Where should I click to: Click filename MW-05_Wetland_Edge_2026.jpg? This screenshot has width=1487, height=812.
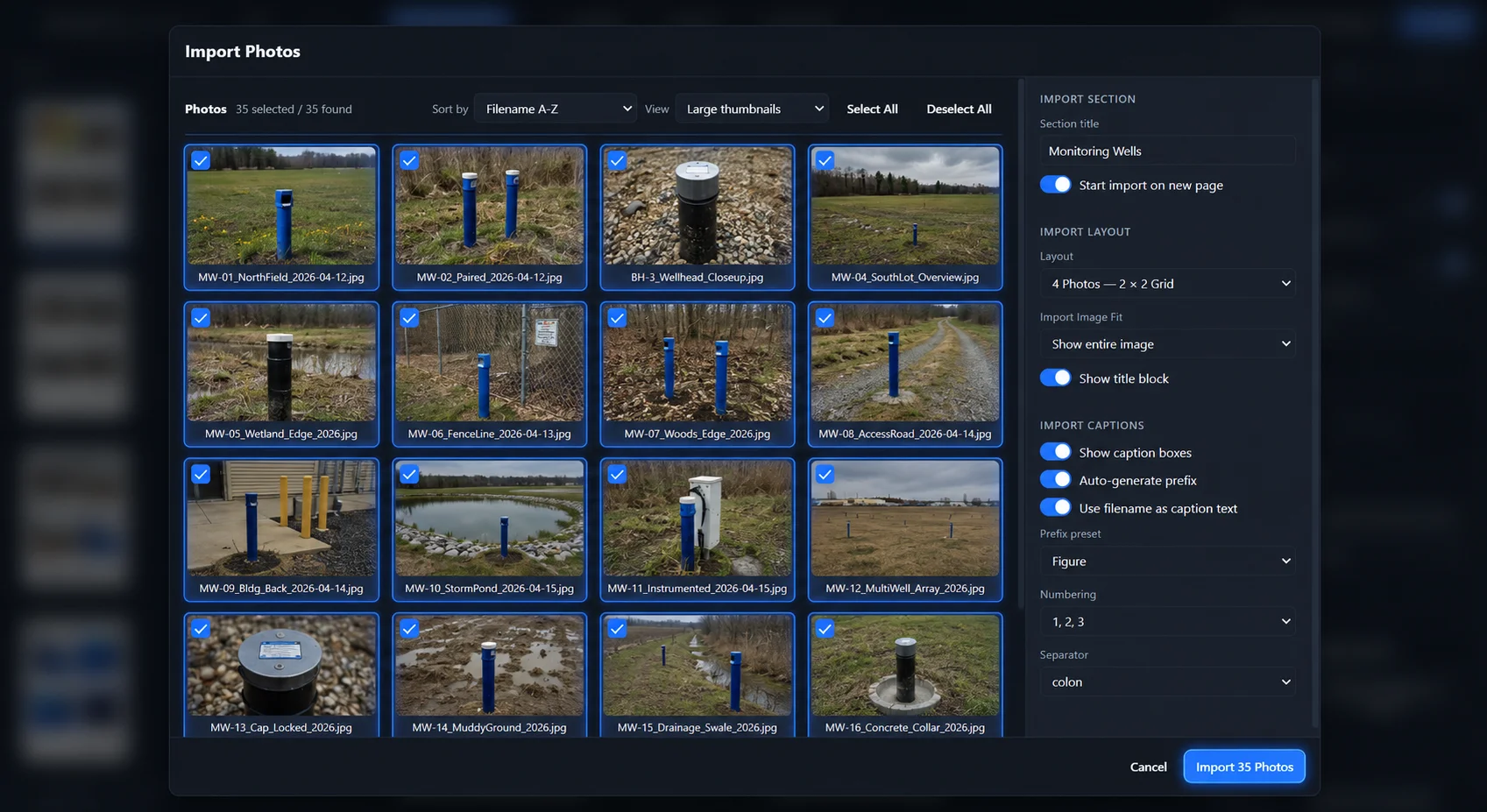(281, 434)
